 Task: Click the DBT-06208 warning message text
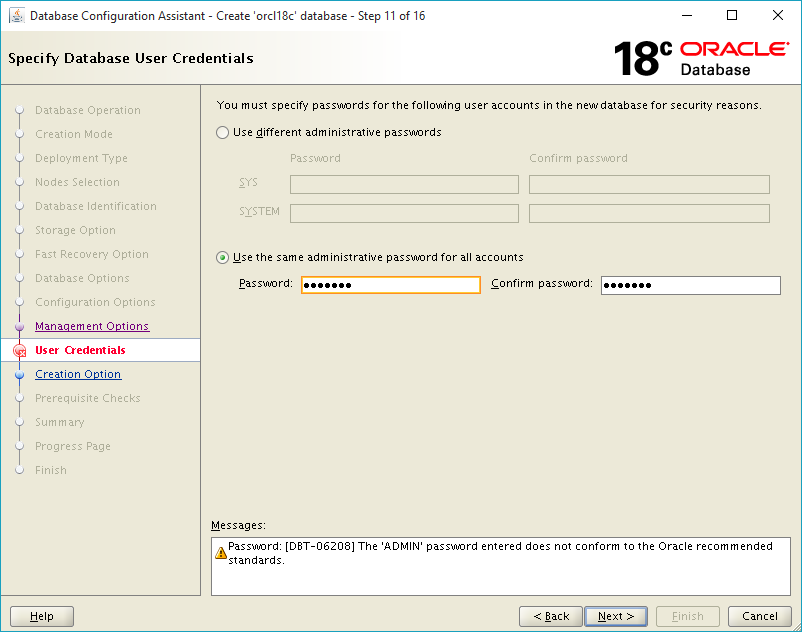500,553
